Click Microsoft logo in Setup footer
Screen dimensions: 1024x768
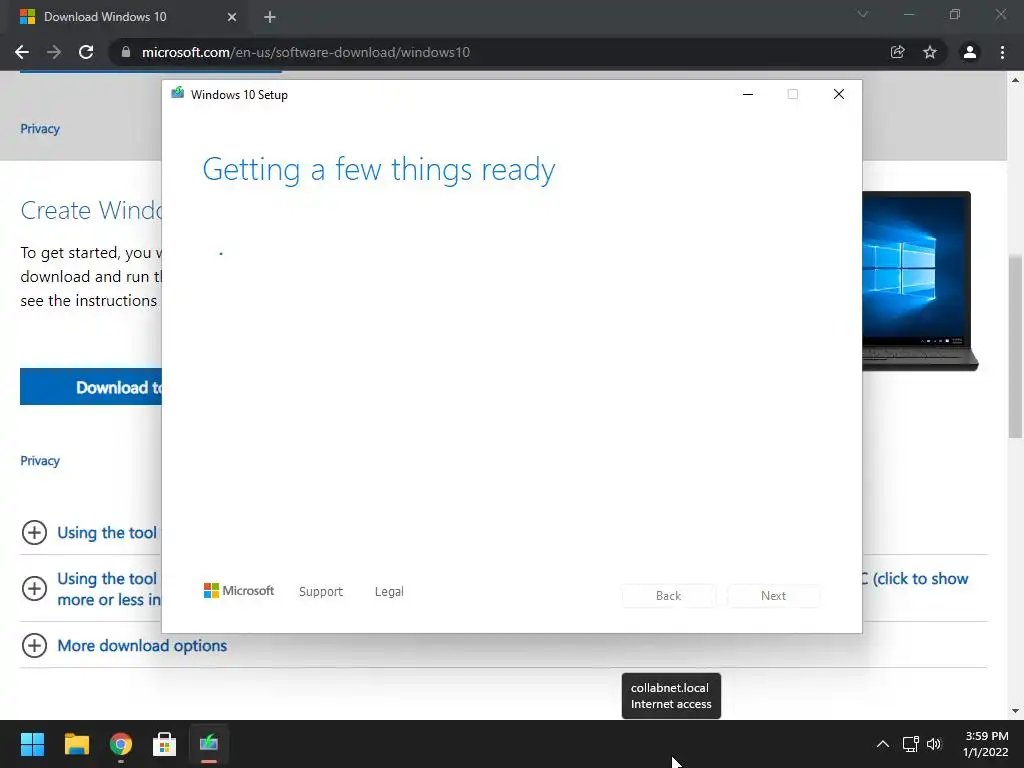pyautogui.click(x=239, y=591)
